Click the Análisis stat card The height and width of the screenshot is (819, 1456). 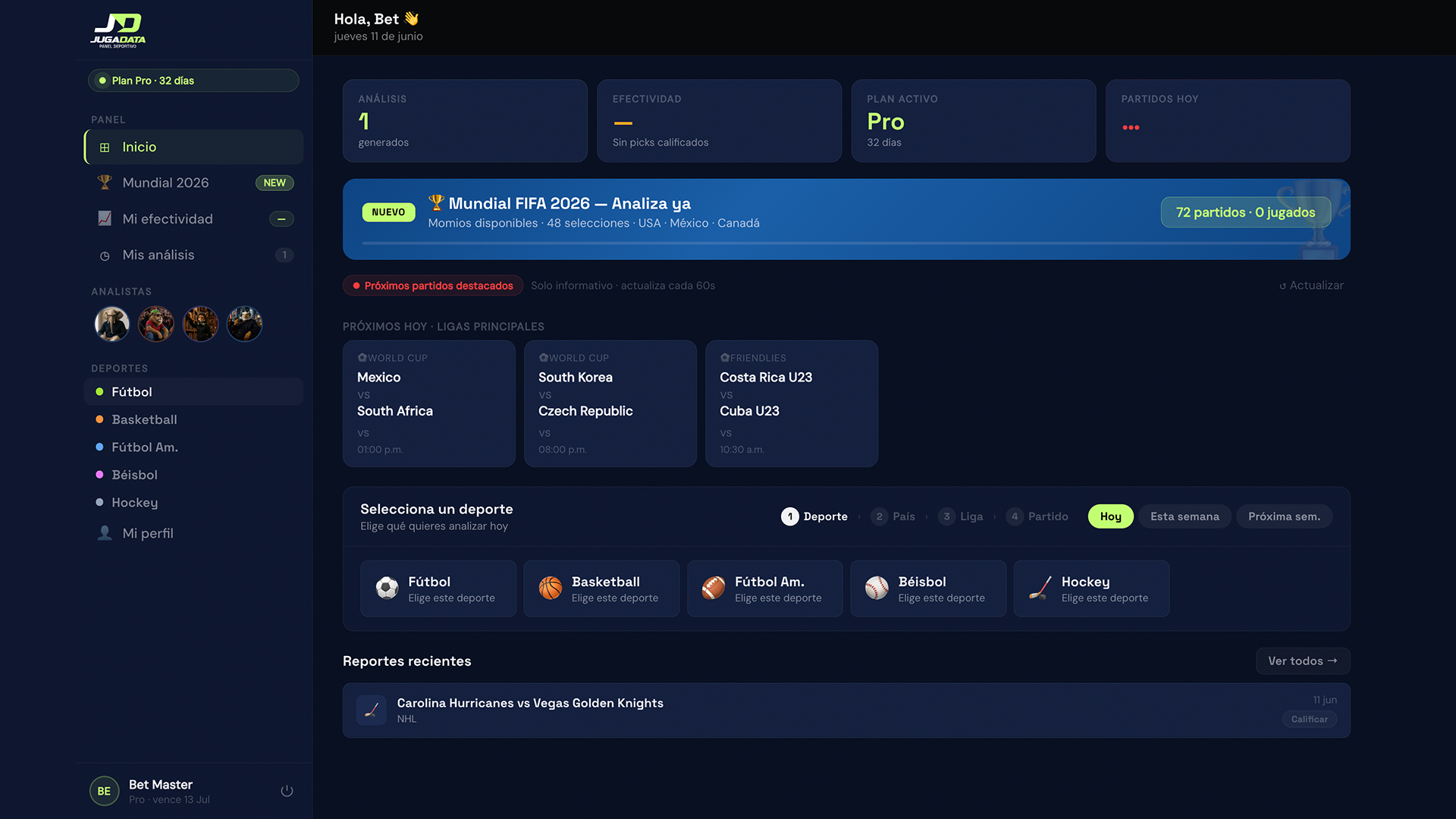[x=465, y=121]
